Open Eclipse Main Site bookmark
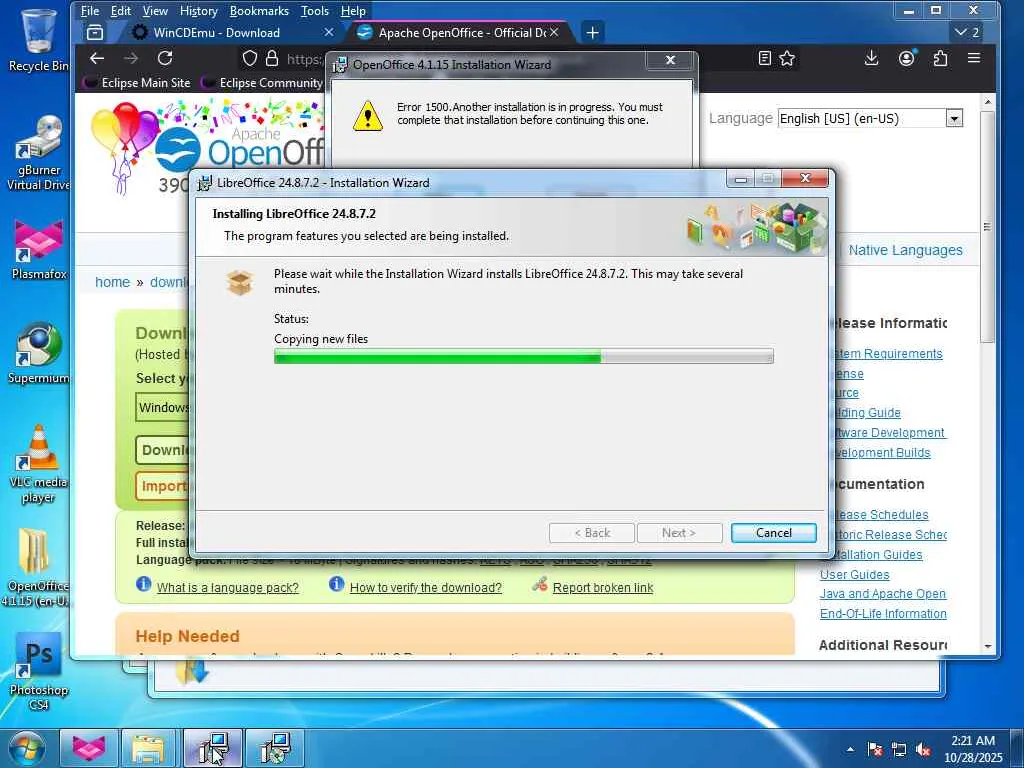The height and width of the screenshot is (768, 1024). point(137,82)
